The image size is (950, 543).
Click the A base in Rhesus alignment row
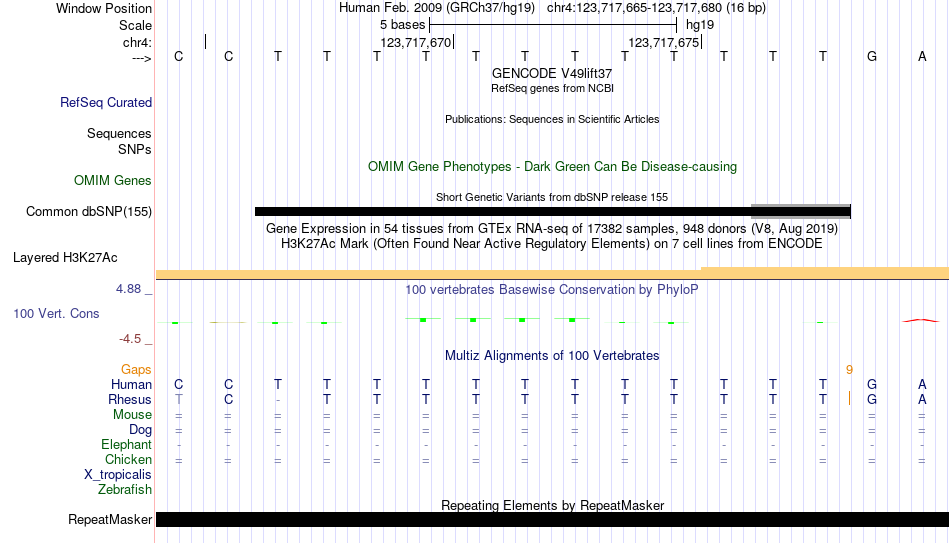pyautogui.click(x=922, y=399)
